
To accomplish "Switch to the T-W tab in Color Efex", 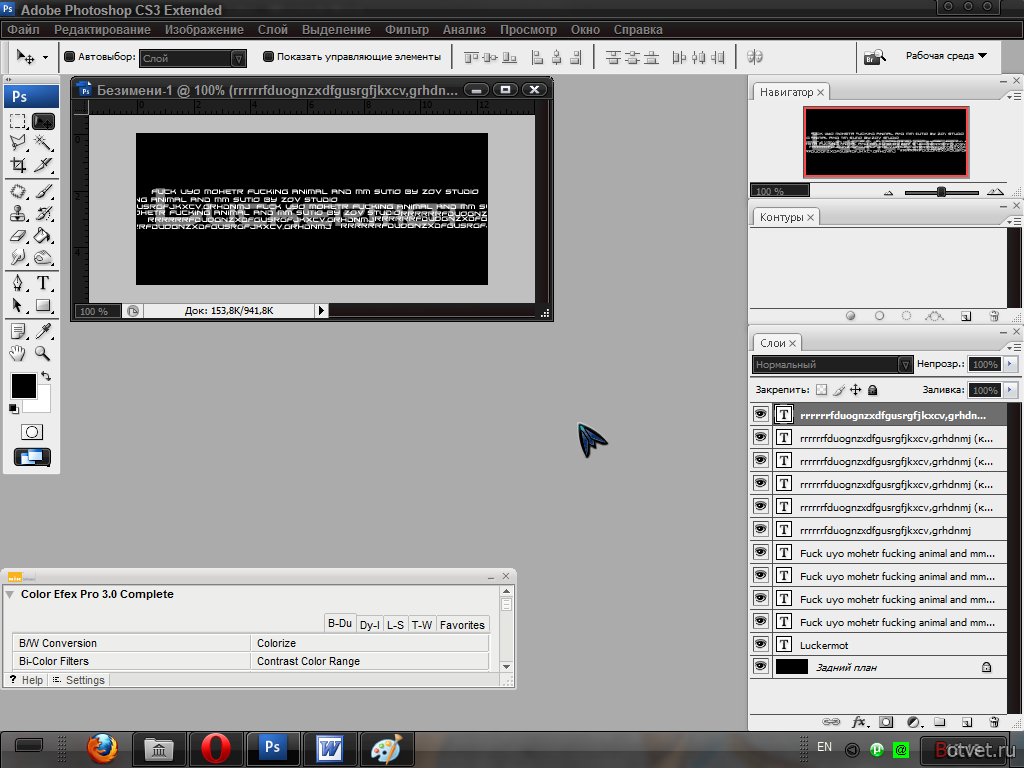I will pyautogui.click(x=422, y=624).
